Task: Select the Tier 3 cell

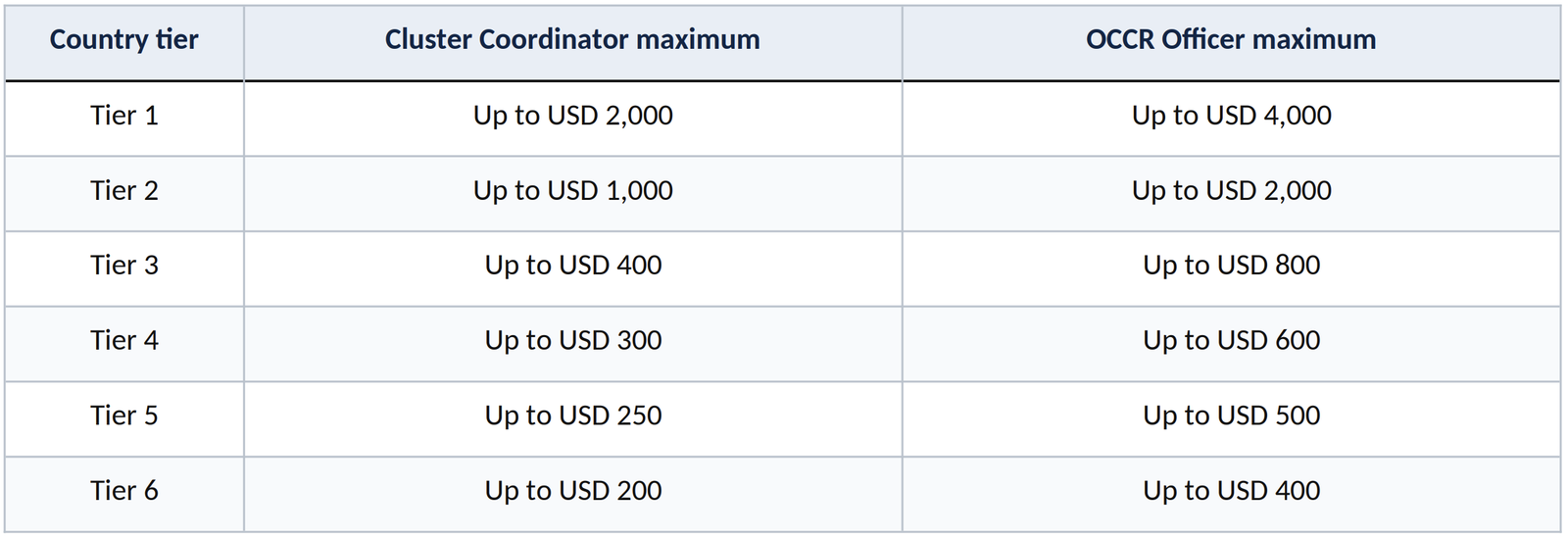Action: click(124, 266)
